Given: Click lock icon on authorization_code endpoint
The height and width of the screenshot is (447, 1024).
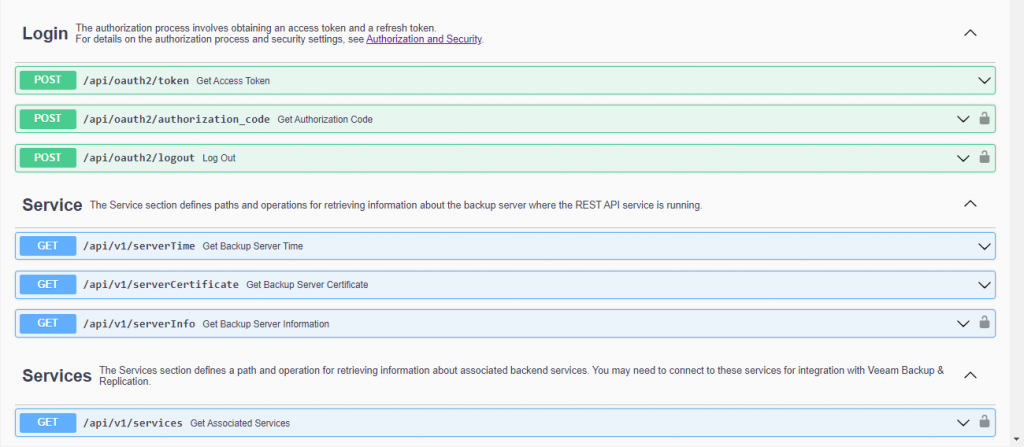Looking at the screenshot, I should point(984,118).
